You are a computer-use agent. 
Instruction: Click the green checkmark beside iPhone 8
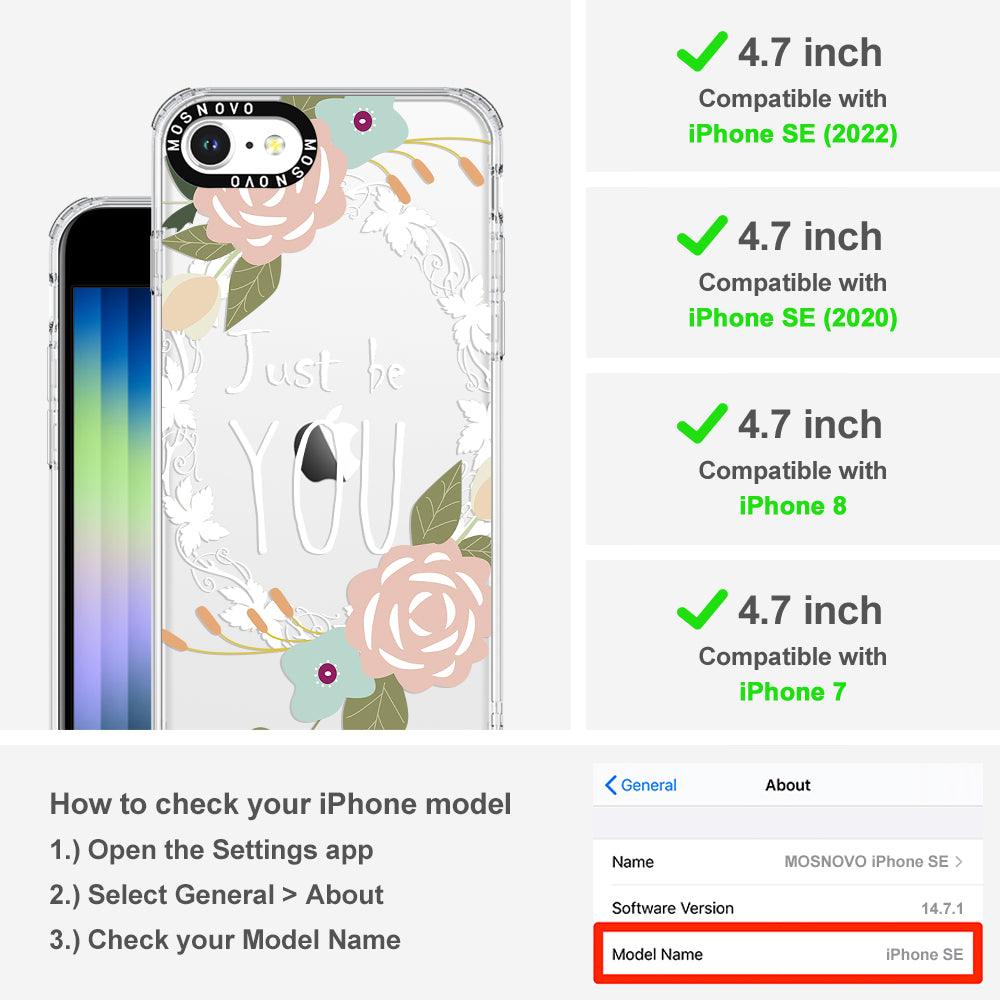coord(702,423)
